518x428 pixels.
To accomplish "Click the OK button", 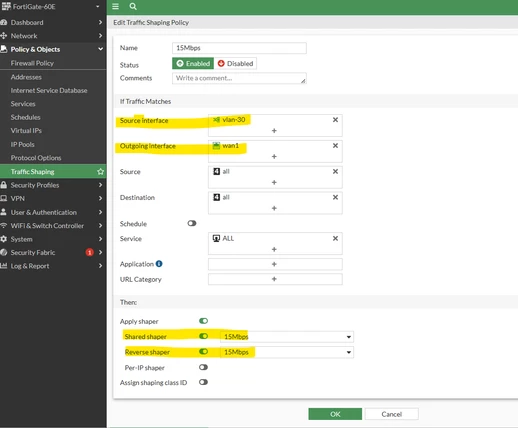I will pyautogui.click(x=335, y=414).
